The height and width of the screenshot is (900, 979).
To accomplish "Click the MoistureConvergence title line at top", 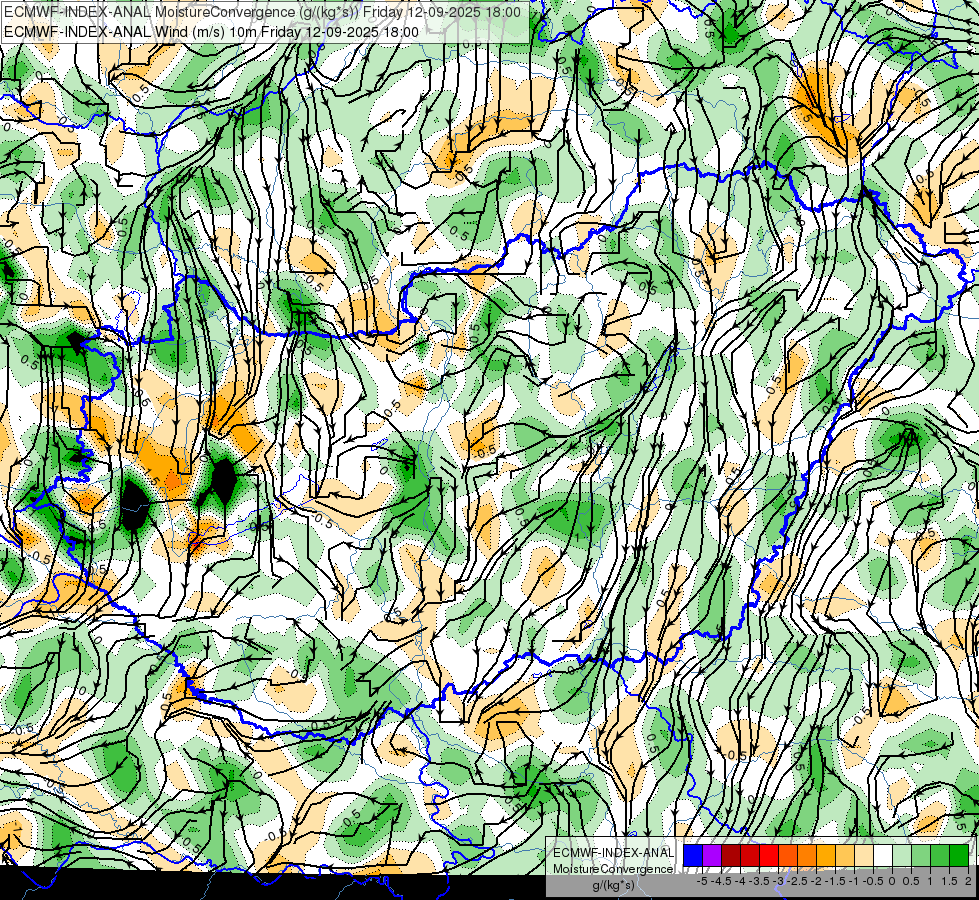I will click(262, 12).
